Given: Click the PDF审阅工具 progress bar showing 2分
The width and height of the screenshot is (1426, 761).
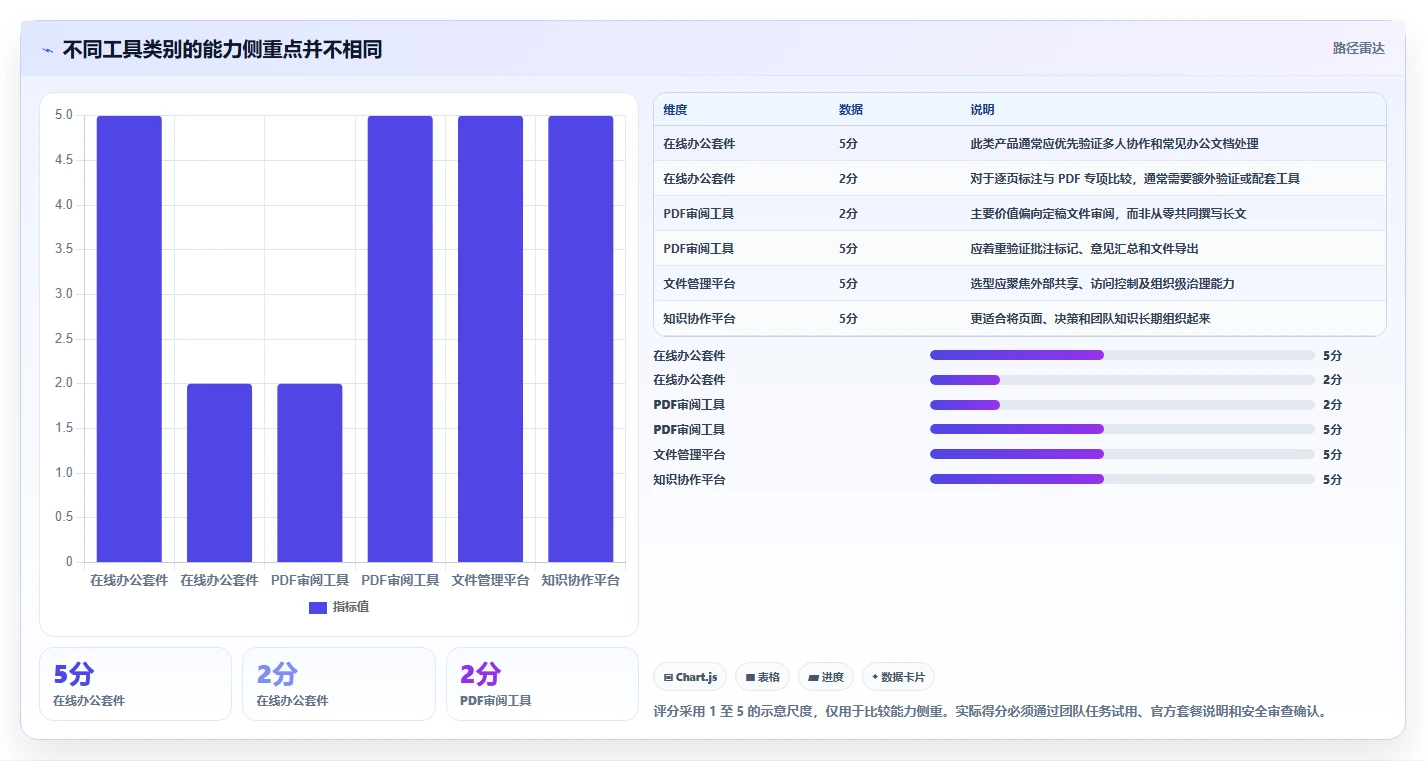Looking at the screenshot, I should coord(1122,405).
